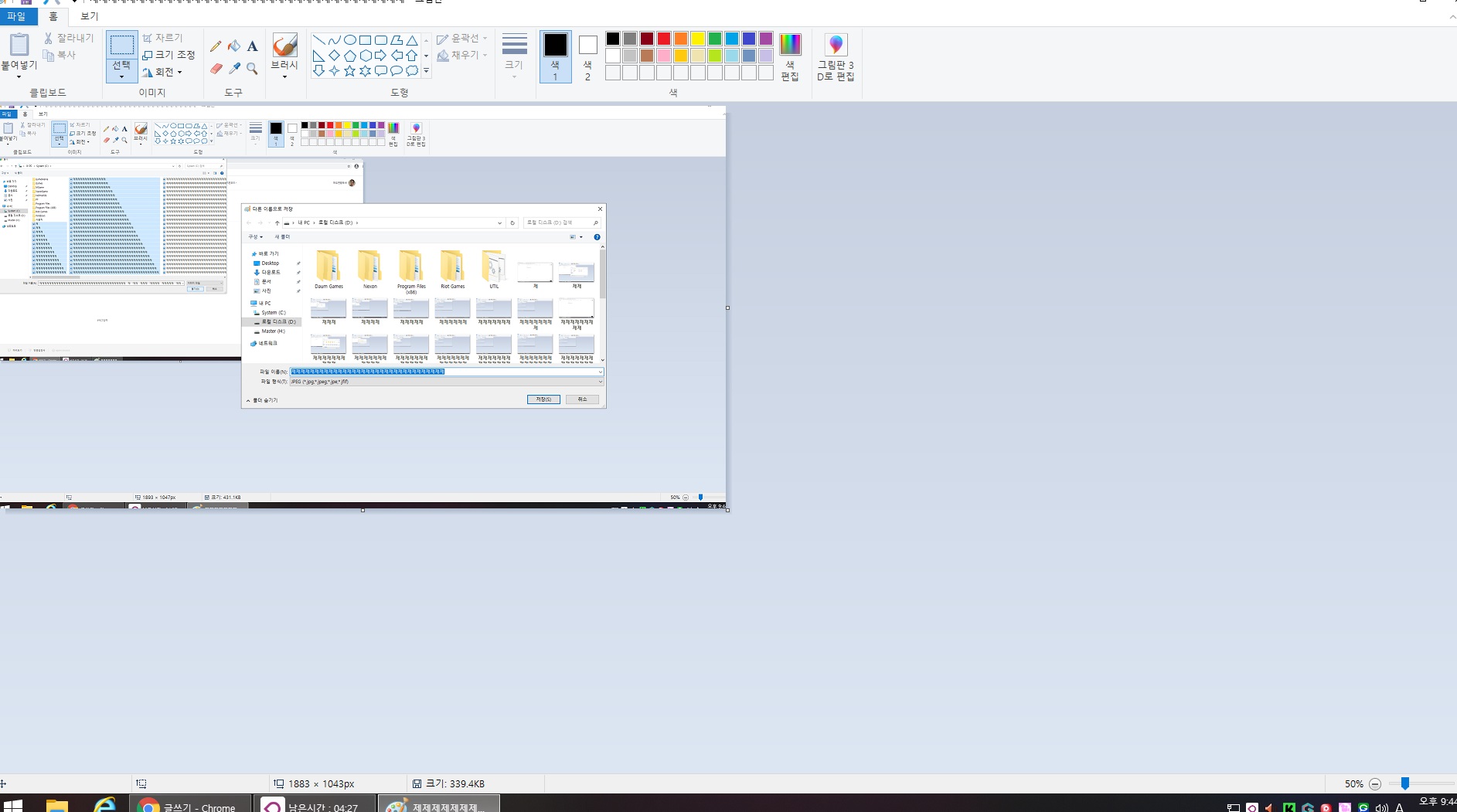Select the Color picker eyedropper tool

point(234,69)
